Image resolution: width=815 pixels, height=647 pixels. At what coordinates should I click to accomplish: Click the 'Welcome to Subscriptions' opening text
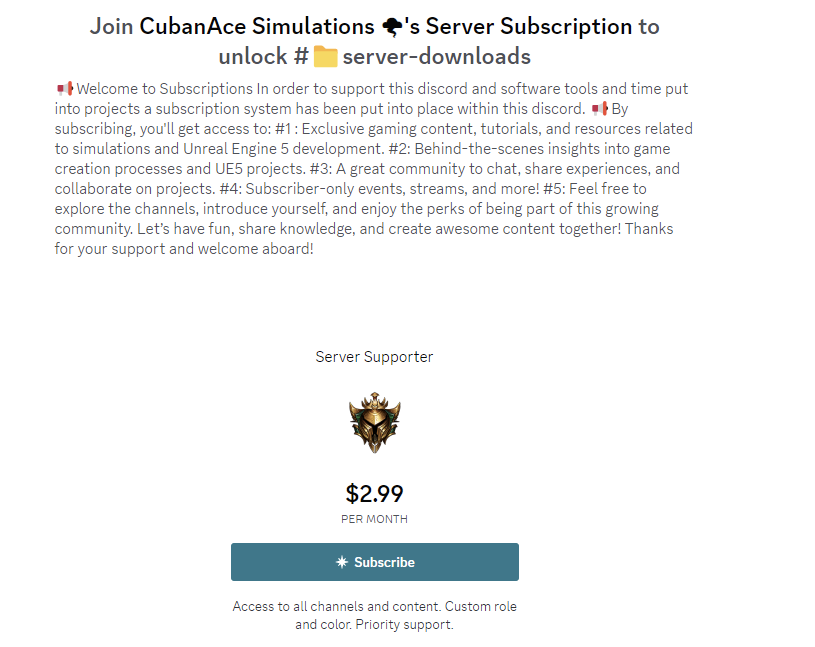click(165, 89)
